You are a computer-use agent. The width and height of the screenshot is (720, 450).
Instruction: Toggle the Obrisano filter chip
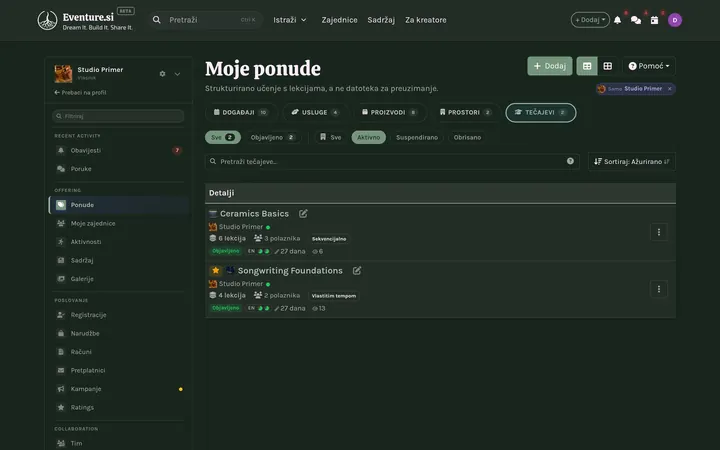[467, 137]
